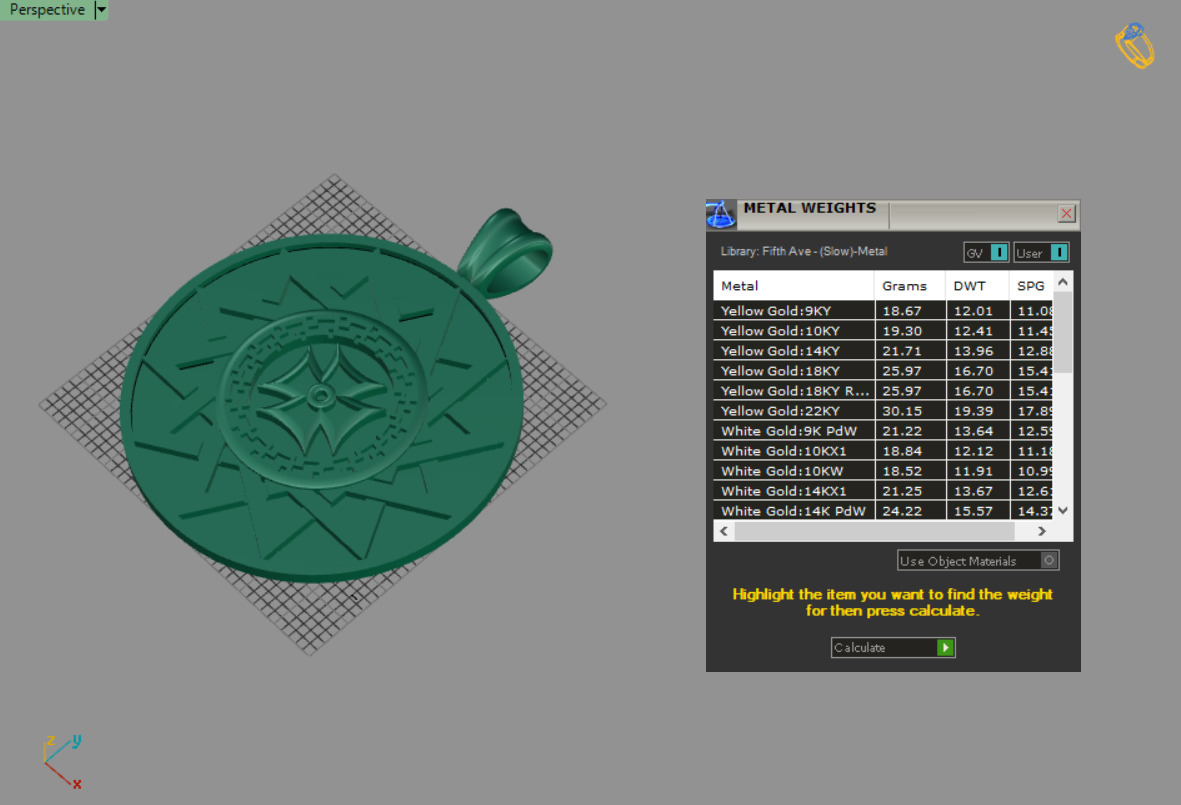This screenshot has width=1181, height=805.
Task: Click the SPG column header
Action: point(1030,285)
